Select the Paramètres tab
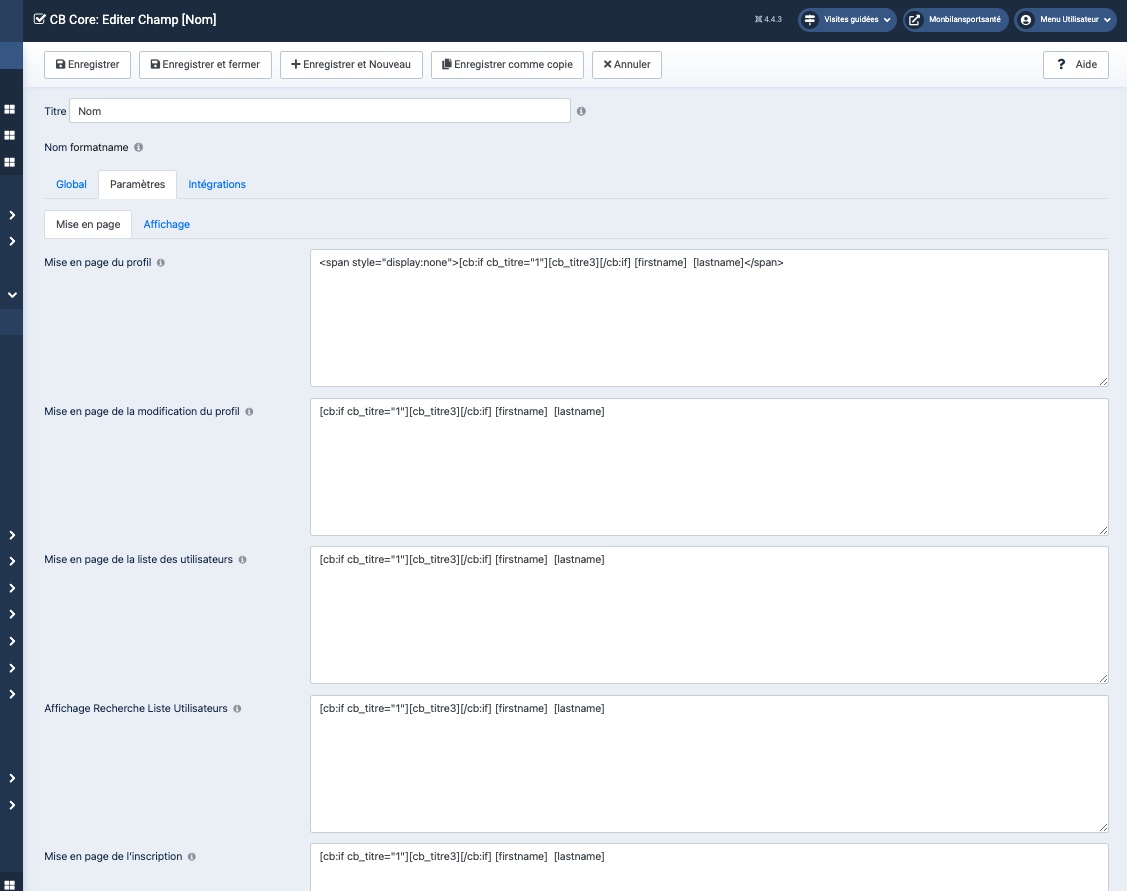Image resolution: width=1127 pixels, height=891 pixels. (137, 185)
